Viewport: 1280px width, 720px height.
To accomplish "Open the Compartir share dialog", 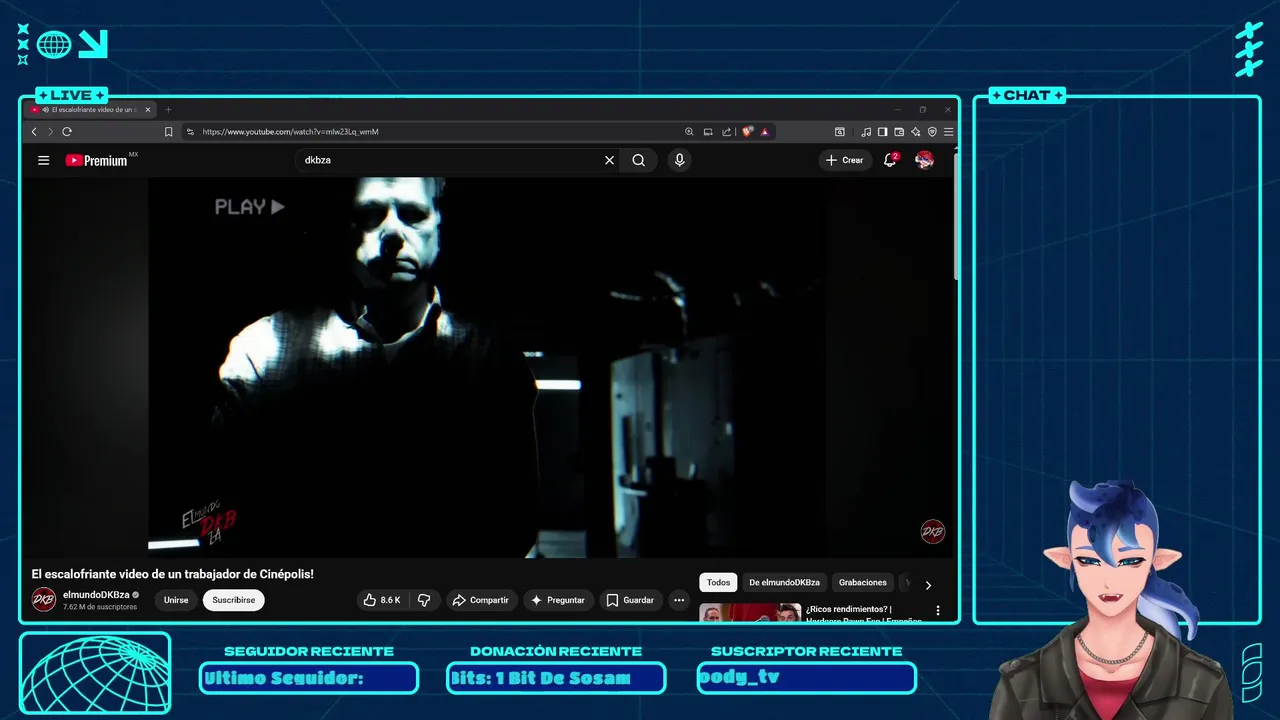I will (x=481, y=600).
